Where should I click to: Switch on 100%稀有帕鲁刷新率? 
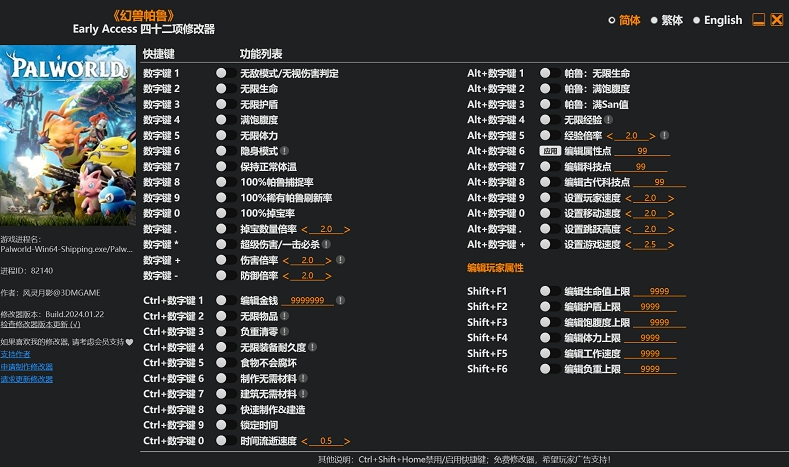226,198
